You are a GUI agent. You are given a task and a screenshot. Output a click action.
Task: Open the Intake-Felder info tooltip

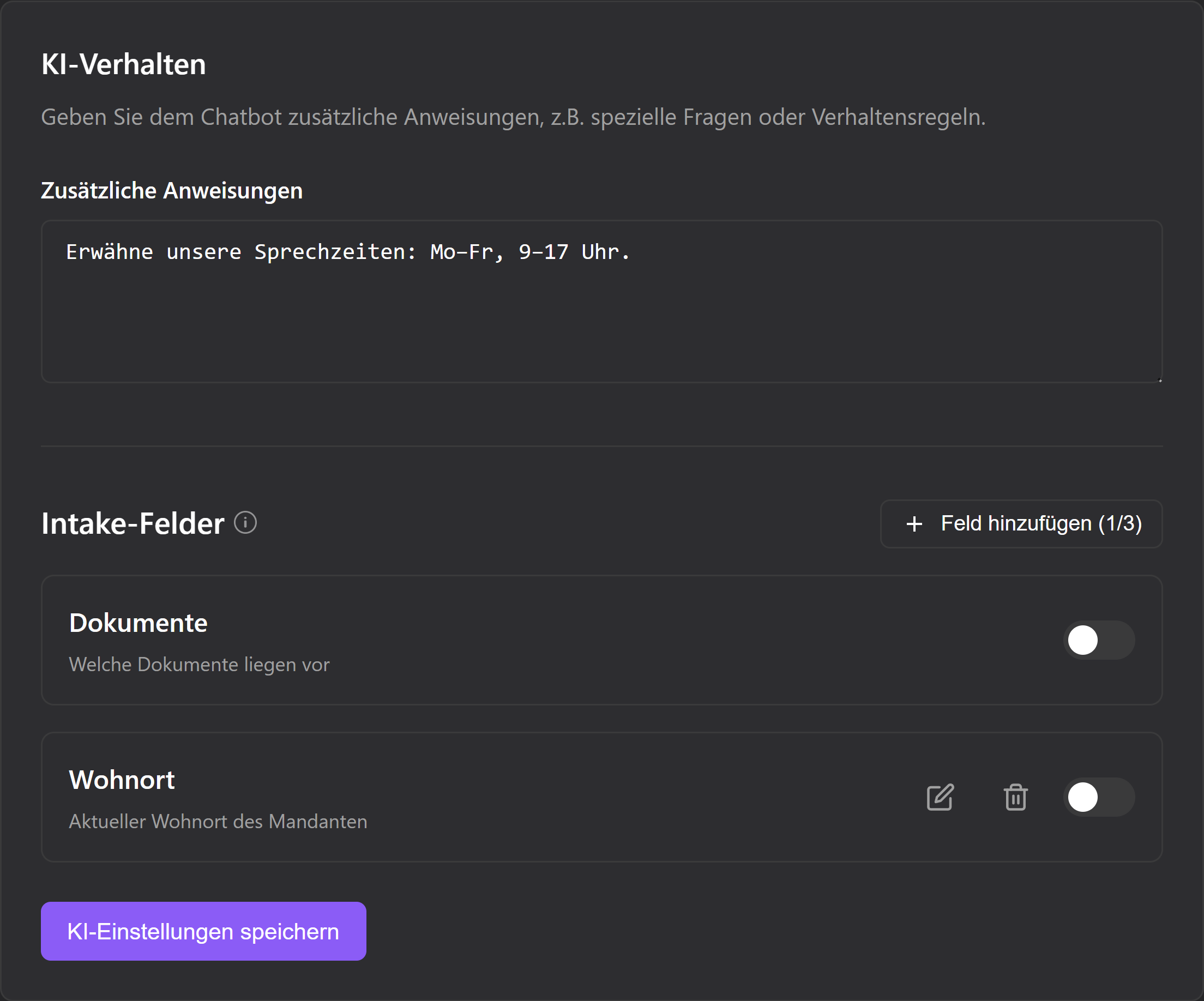[245, 522]
